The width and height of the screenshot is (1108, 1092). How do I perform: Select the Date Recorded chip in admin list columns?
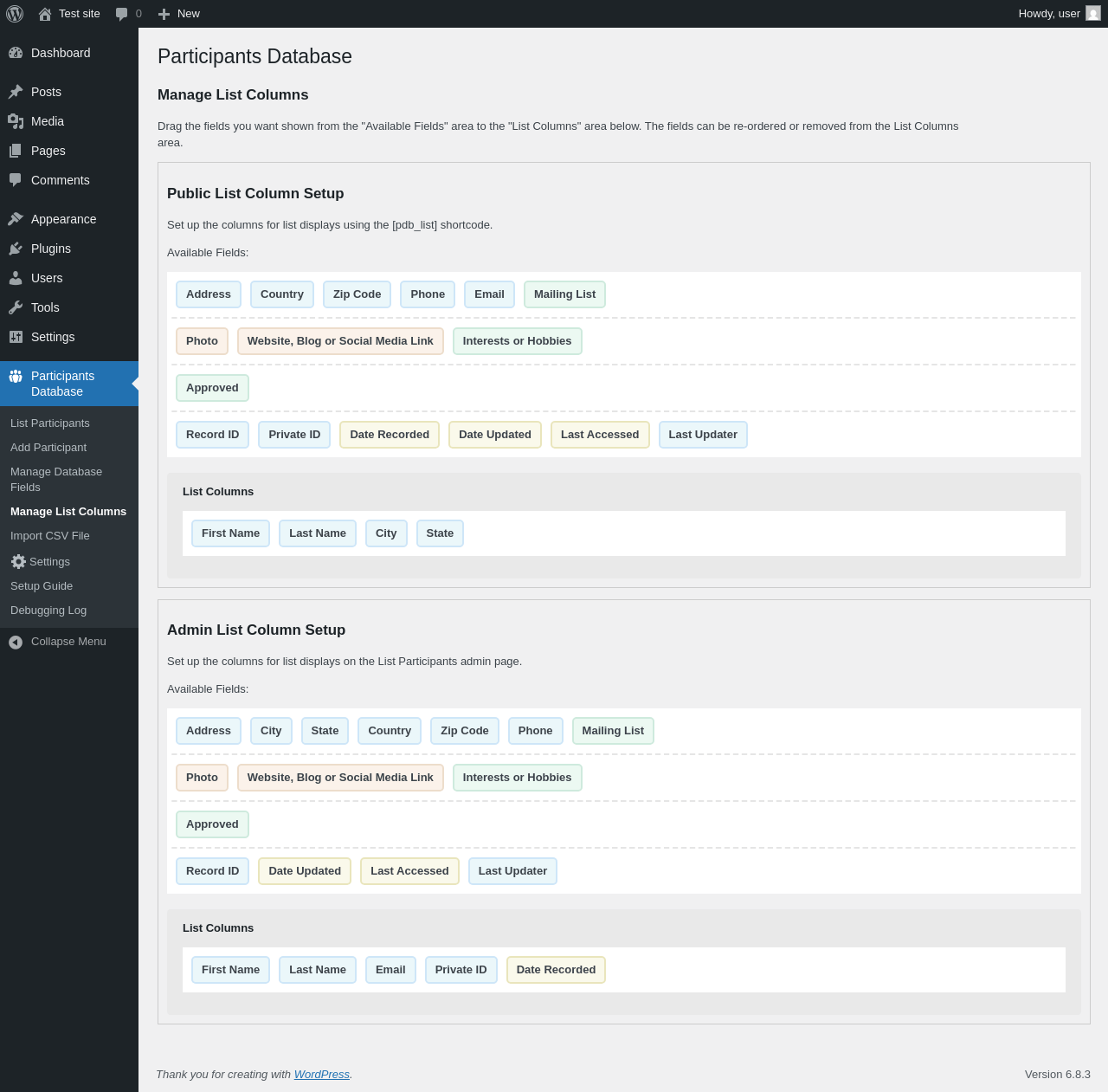(556, 970)
